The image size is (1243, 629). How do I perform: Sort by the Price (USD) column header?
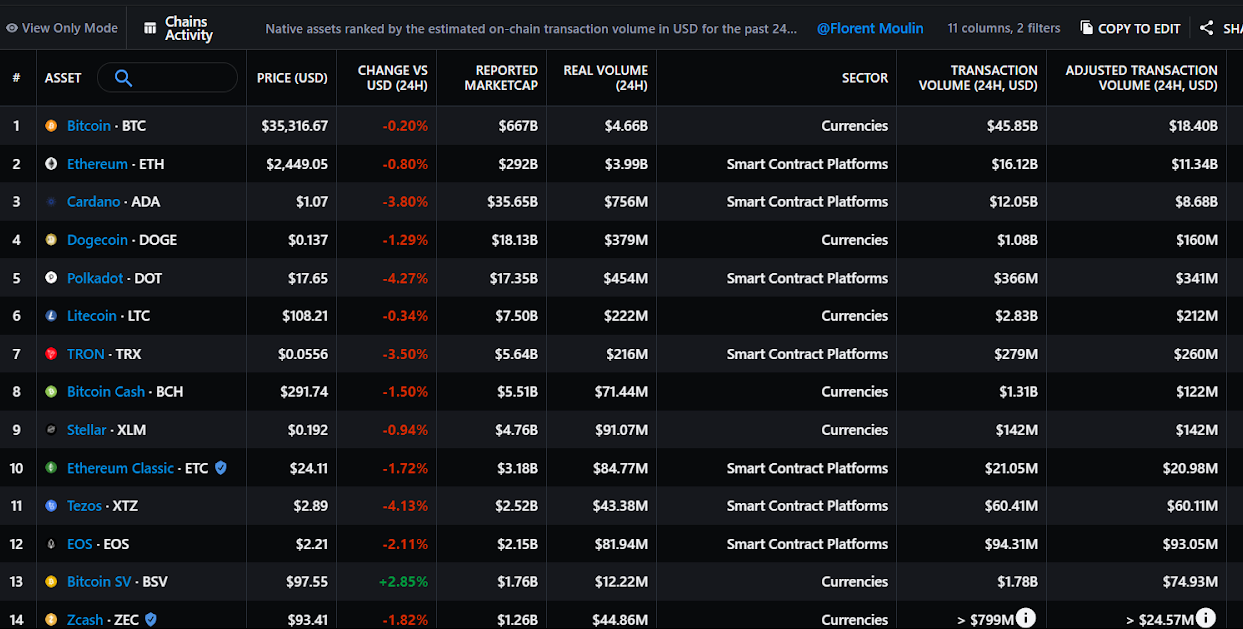click(292, 78)
